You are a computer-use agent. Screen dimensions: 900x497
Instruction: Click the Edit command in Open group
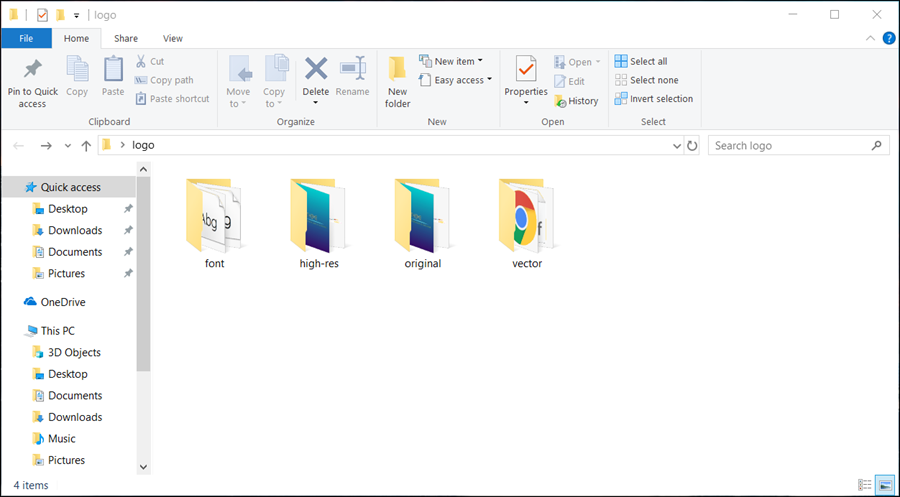pos(569,81)
